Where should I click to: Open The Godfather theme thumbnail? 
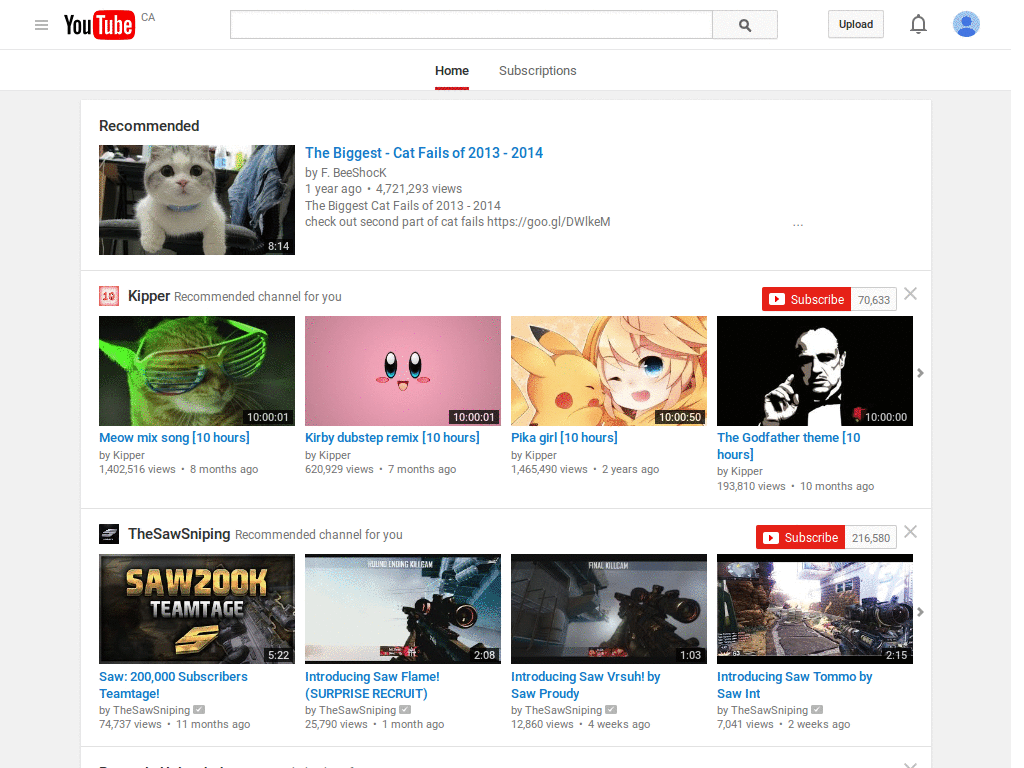coord(815,371)
